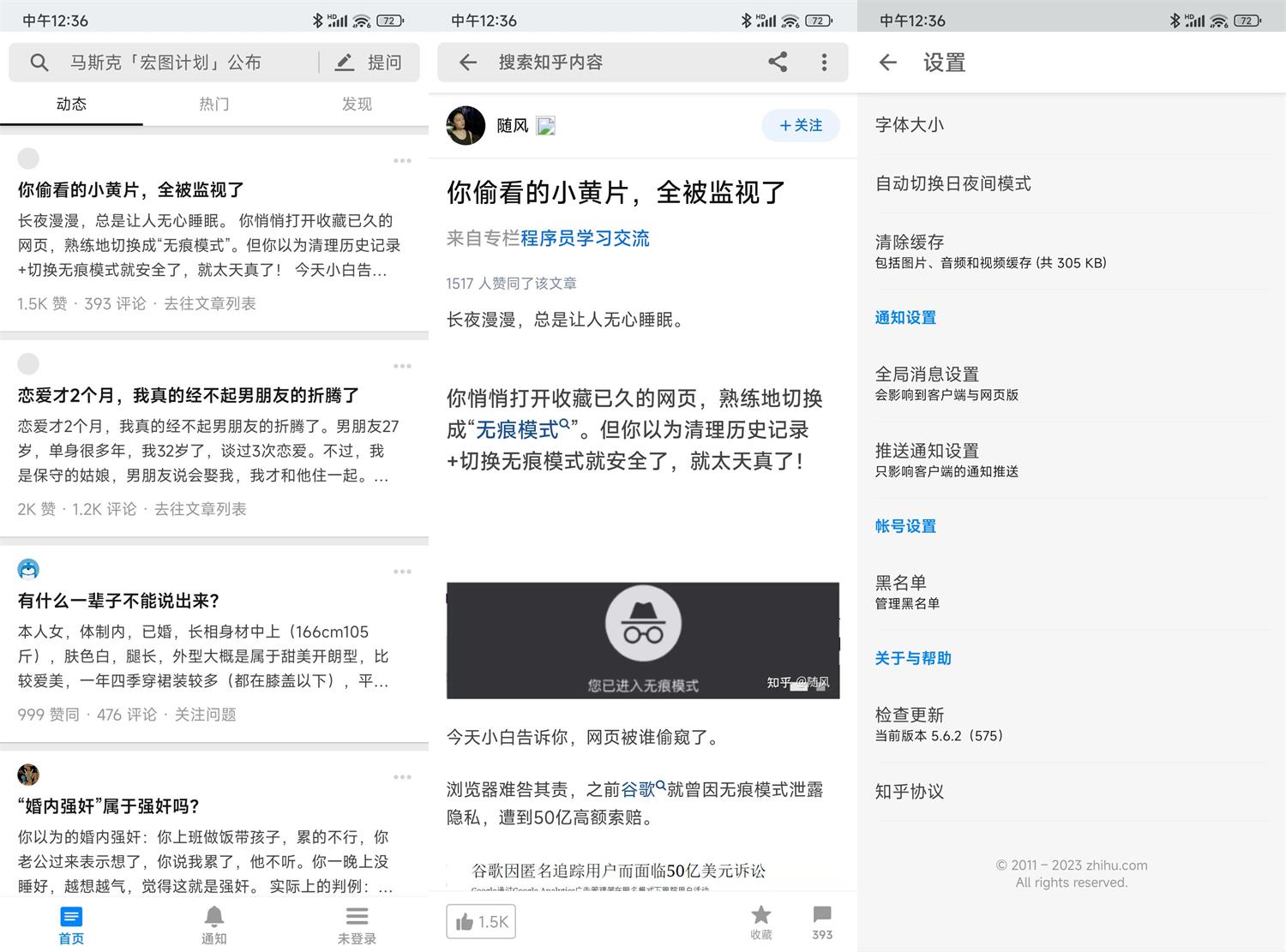Open the 程序员学习交流 column link

click(586, 238)
